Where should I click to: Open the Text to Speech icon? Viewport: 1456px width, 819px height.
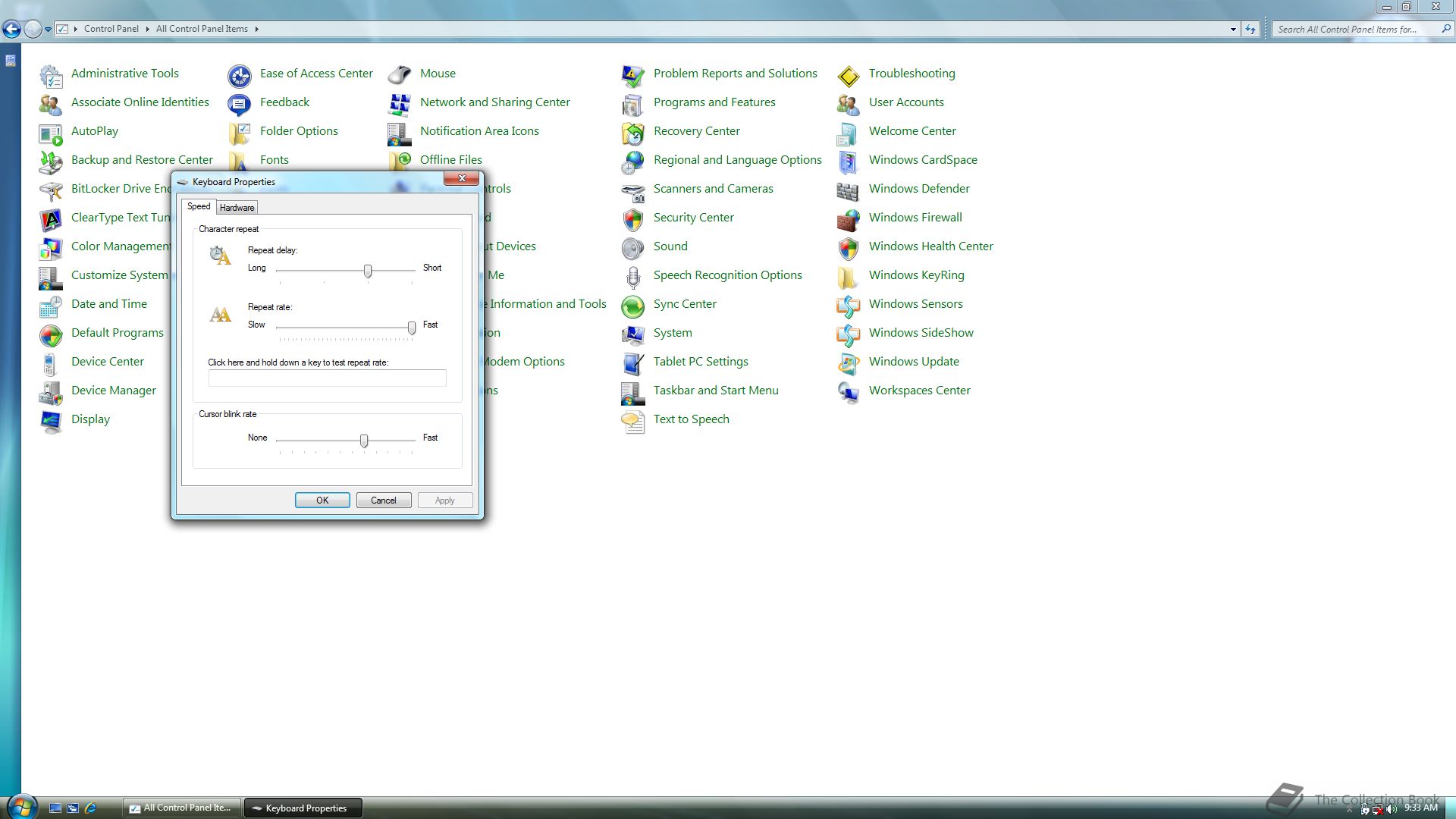633,421
